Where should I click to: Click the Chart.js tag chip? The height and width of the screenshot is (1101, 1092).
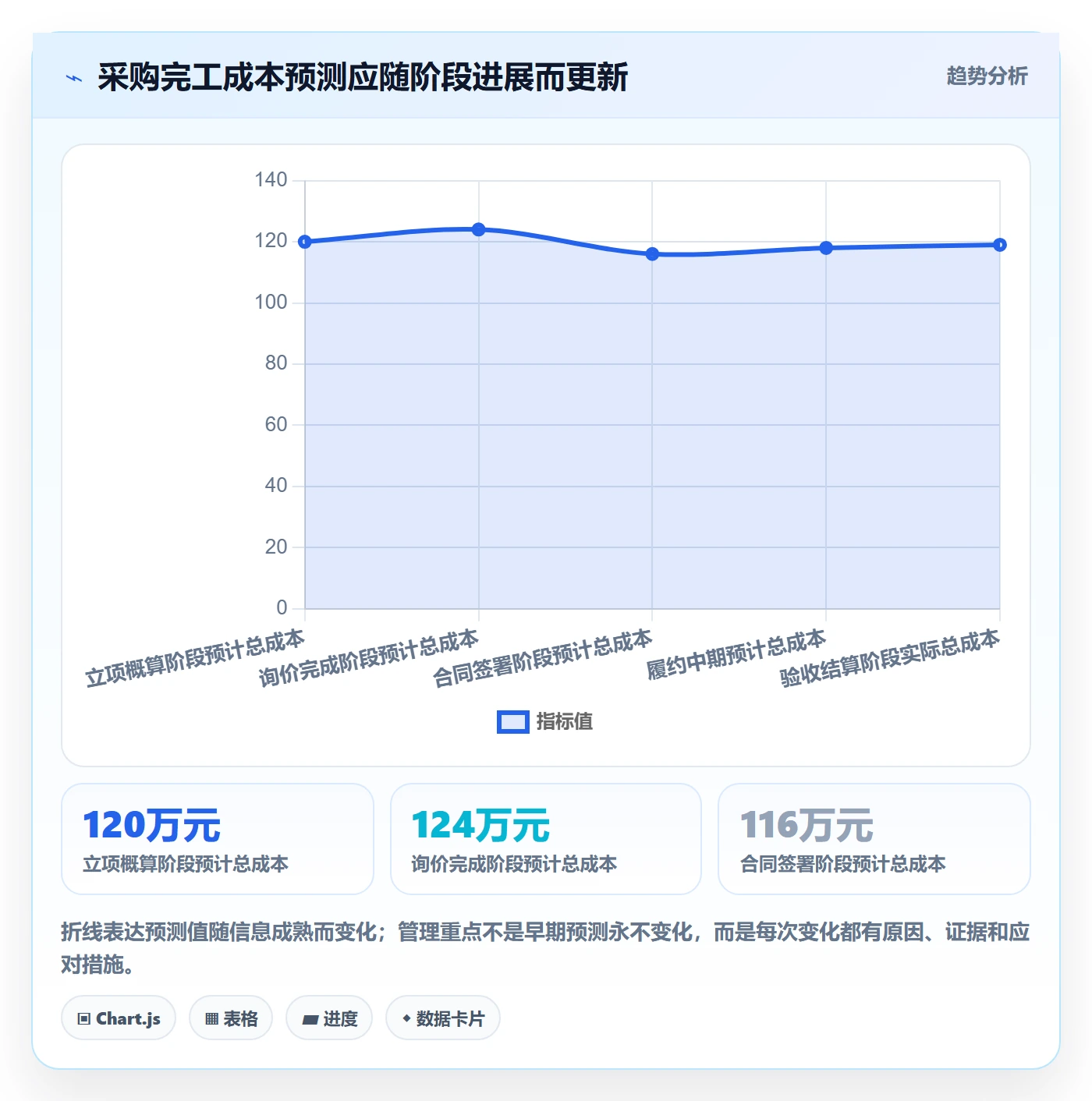click(x=119, y=1018)
